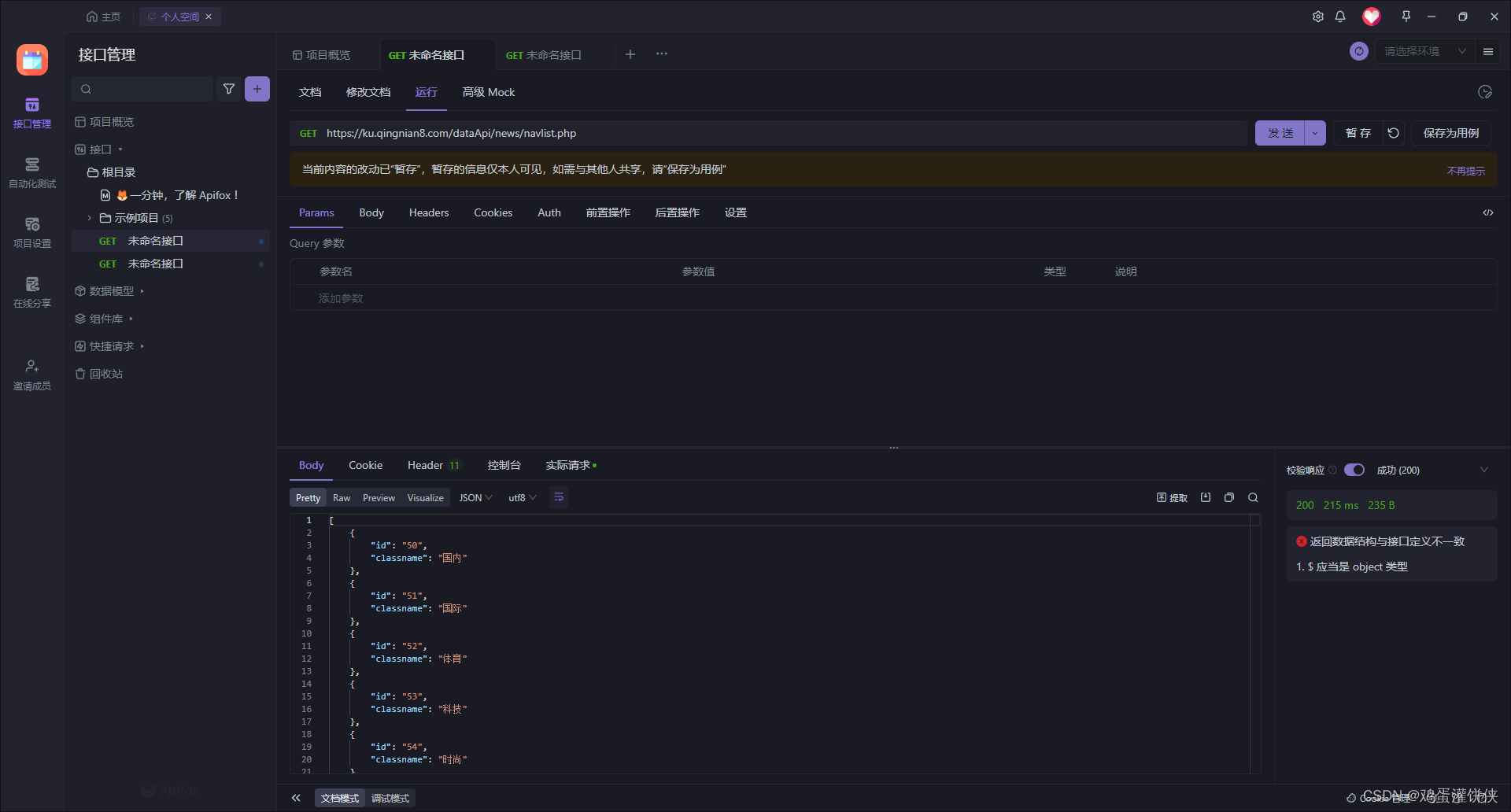Image resolution: width=1511 pixels, height=812 pixels.
Task: Open the 接口 section dropdown
Action: pos(99,149)
